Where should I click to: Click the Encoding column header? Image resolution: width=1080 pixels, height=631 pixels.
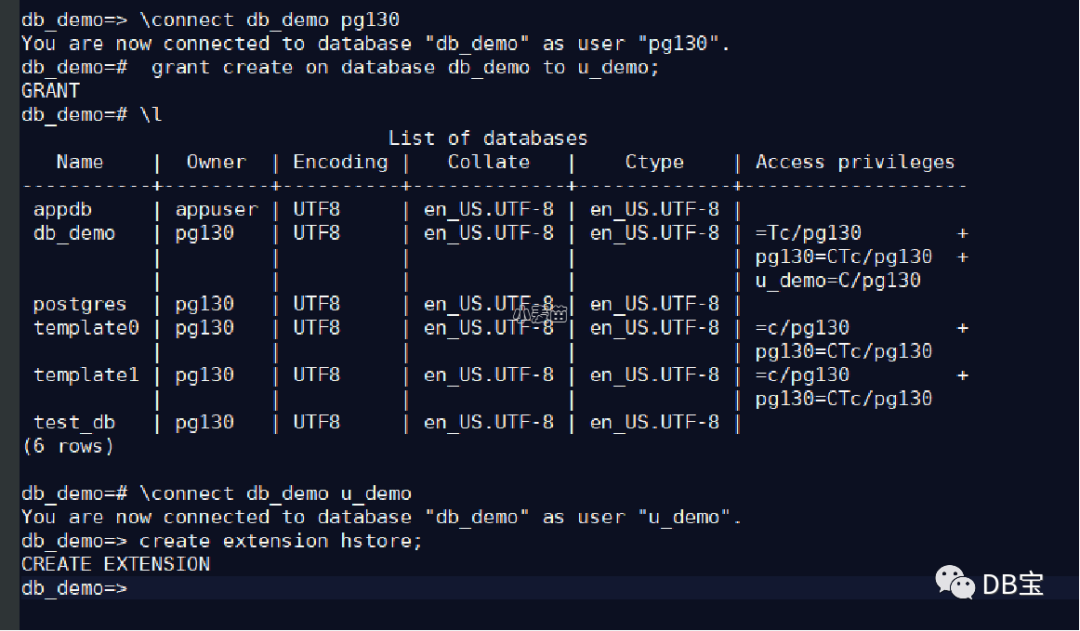pyautogui.click(x=340, y=162)
